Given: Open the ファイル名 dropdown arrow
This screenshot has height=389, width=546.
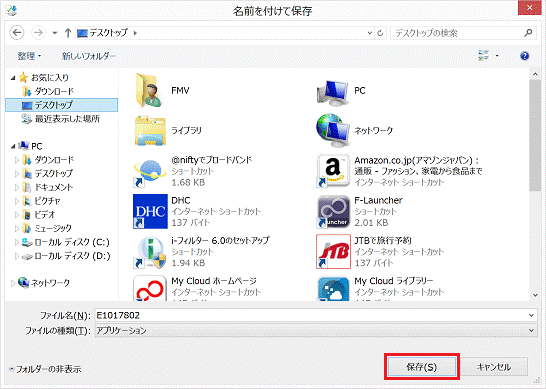Looking at the screenshot, I should [x=531, y=316].
